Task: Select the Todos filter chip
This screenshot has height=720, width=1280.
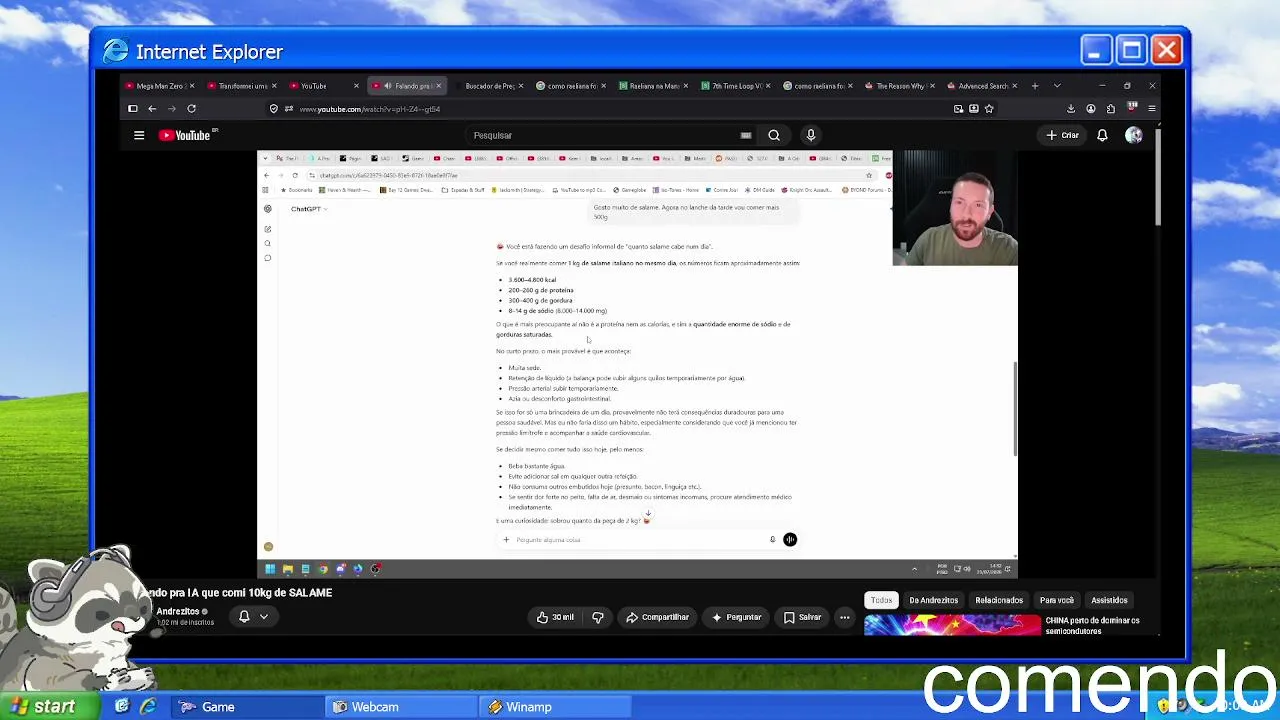Action: tap(881, 600)
